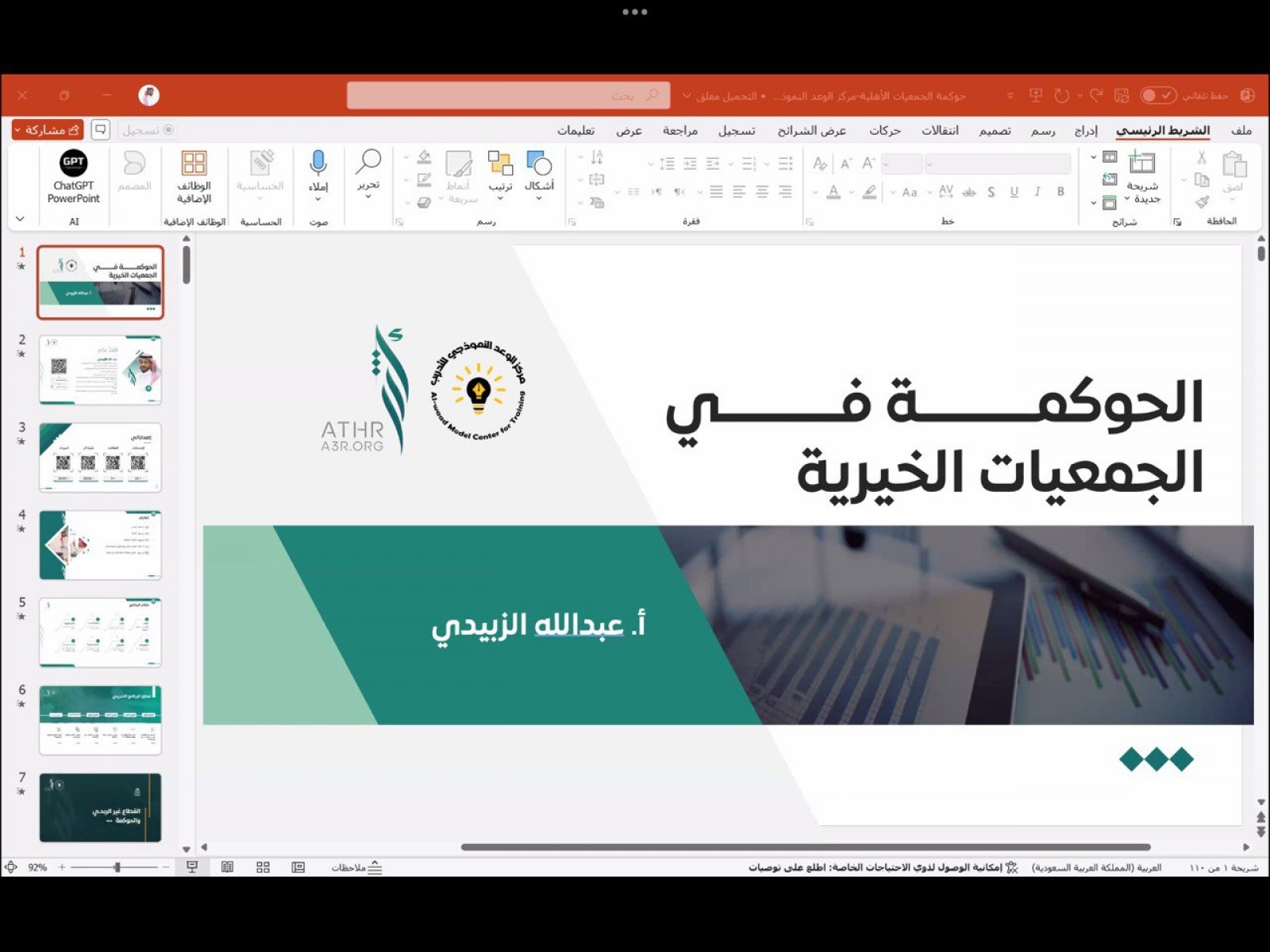Click the Cut scissors icon
1270x952 pixels.
pos(1202,158)
